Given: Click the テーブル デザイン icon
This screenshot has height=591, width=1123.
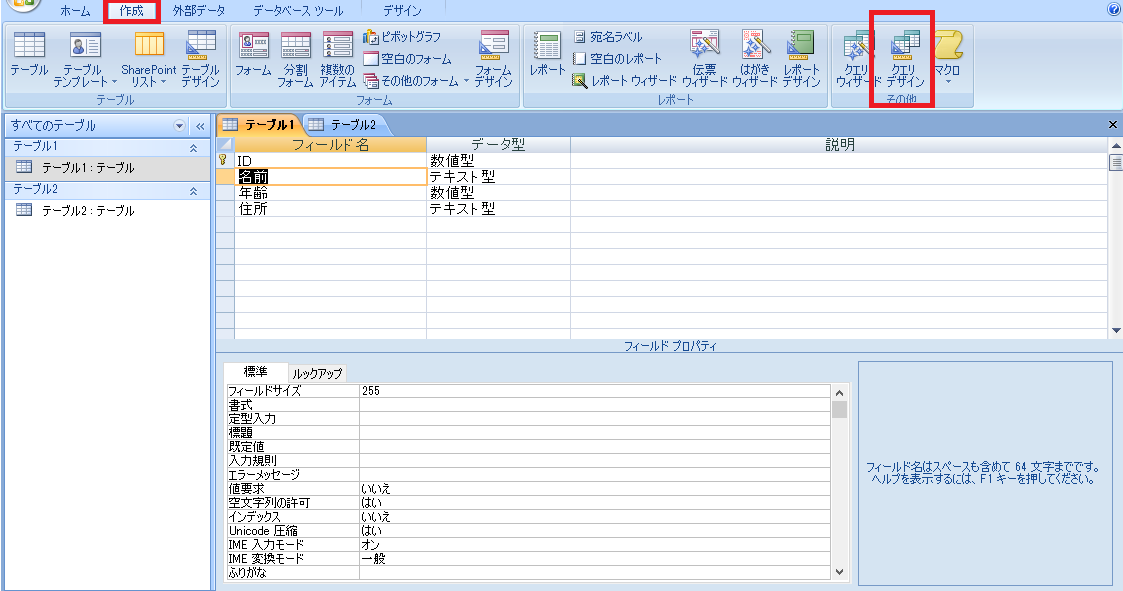Looking at the screenshot, I should (200, 59).
